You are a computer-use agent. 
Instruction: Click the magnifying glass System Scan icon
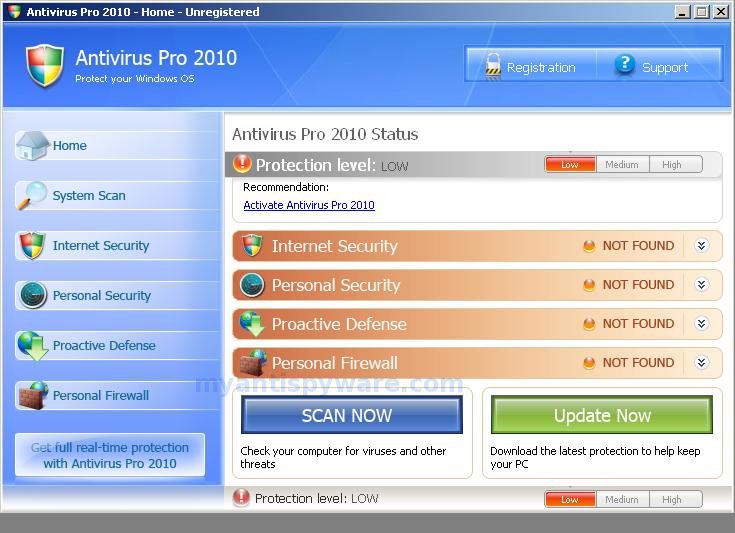[32, 195]
